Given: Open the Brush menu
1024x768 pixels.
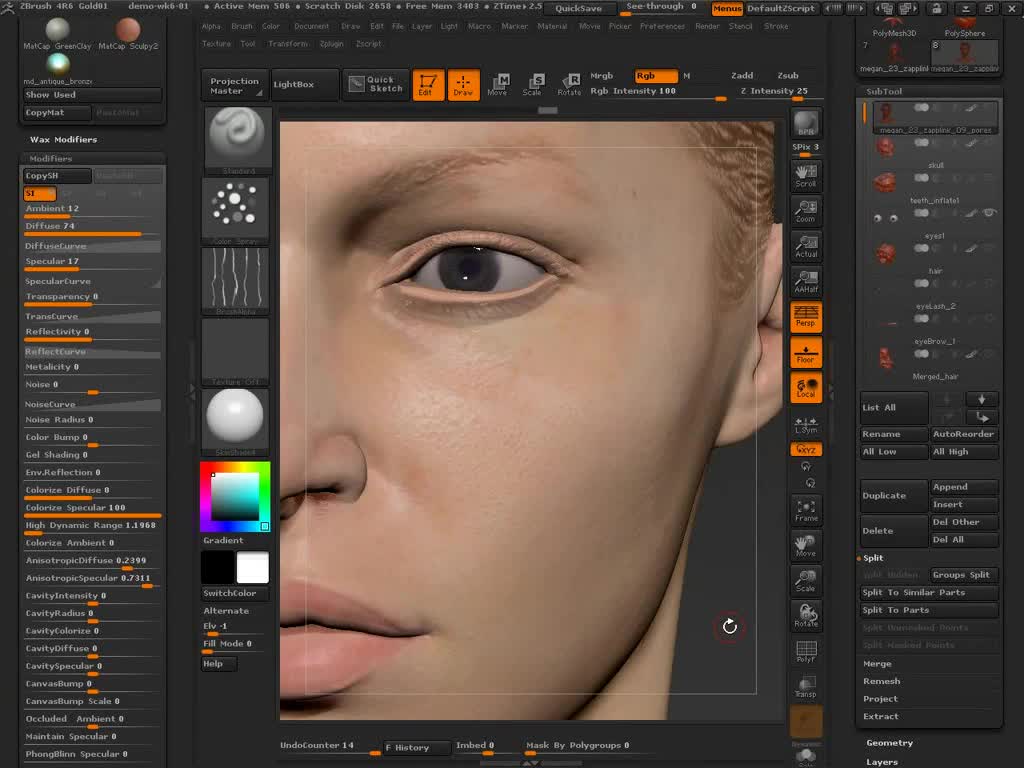Looking at the screenshot, I should pos(242,26).
